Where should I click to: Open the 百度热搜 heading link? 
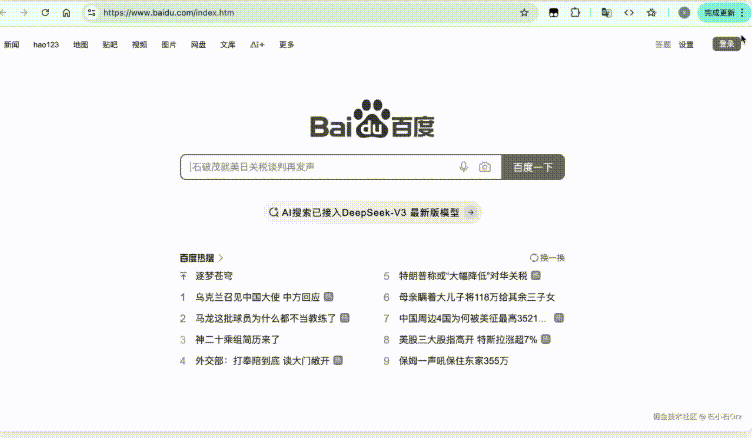[x=197, y=258]
